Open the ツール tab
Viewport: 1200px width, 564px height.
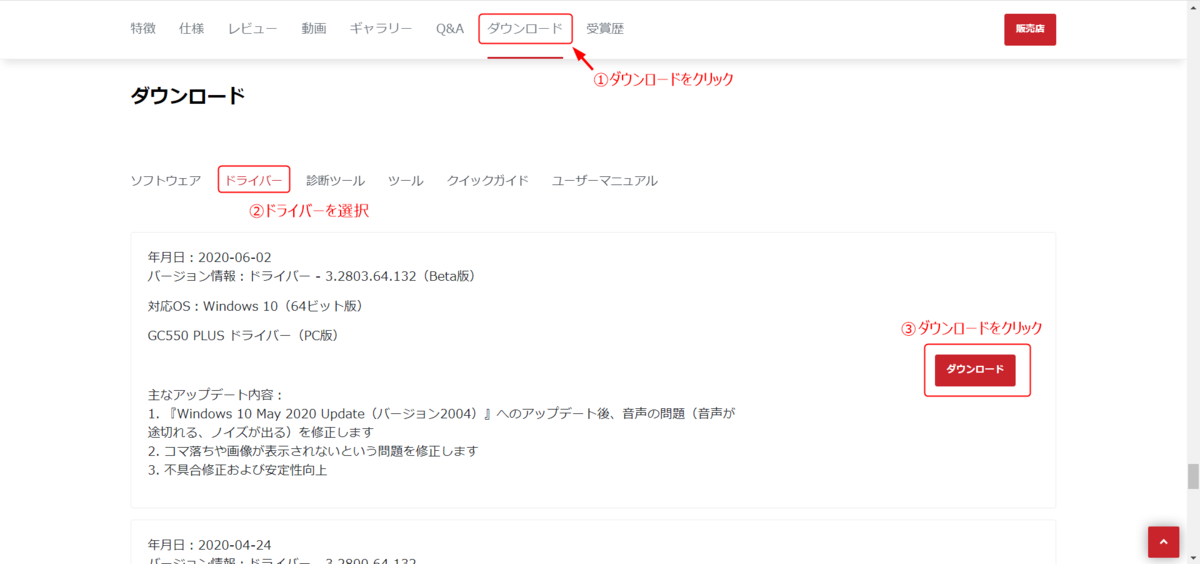pyautogui.click(x=406, y=181)
